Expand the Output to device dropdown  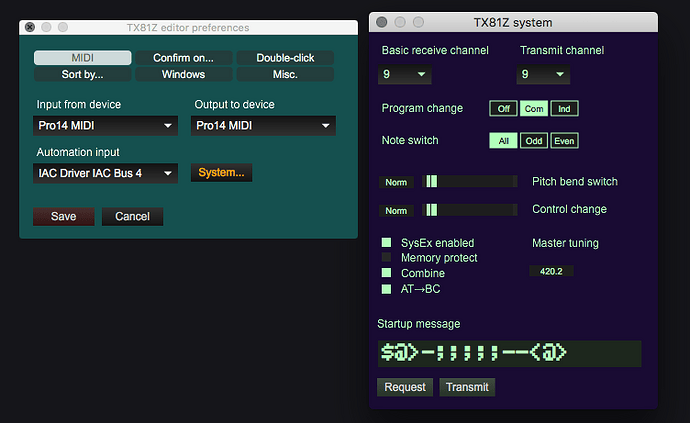pyautogui.click(x=263, y=125)
